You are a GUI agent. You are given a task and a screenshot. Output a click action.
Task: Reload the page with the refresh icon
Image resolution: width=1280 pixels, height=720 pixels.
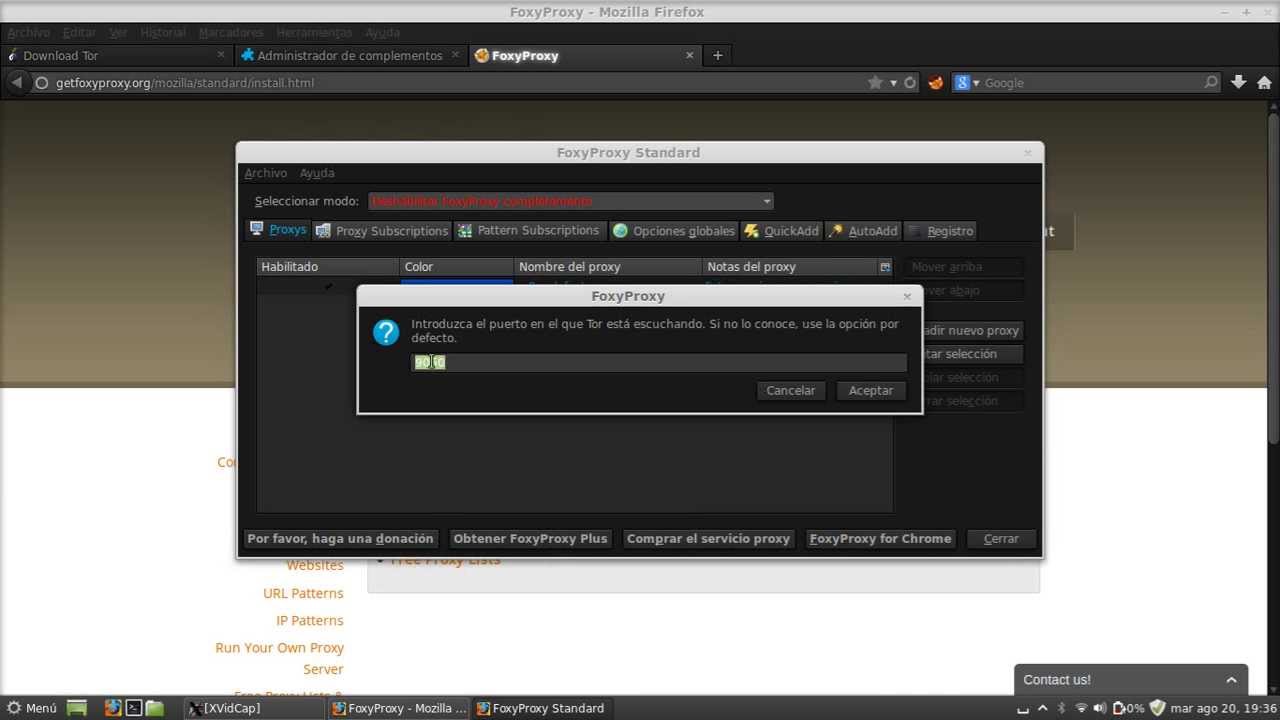910,83
